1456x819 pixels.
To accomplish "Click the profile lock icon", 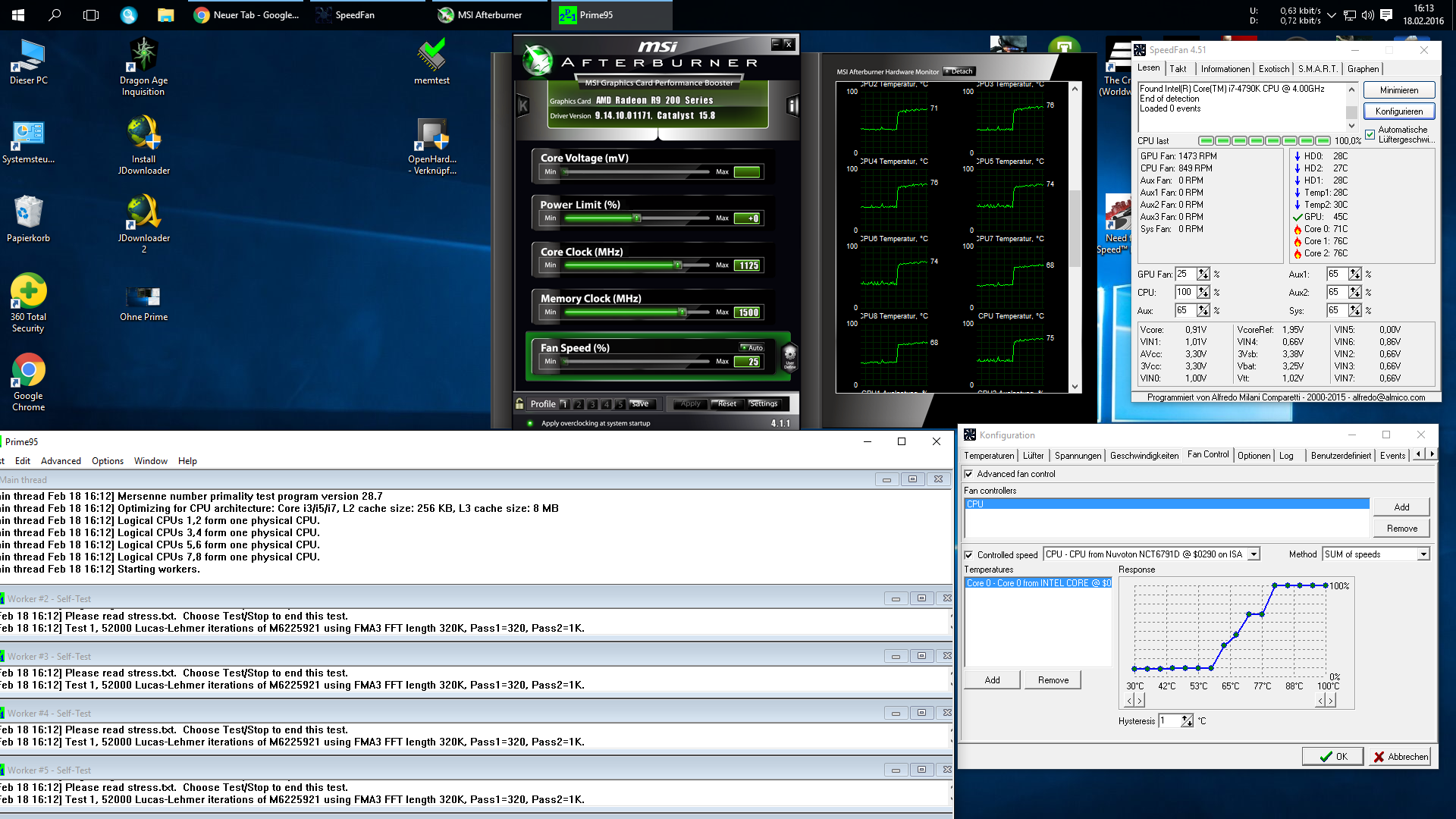I will click(519, 403).
